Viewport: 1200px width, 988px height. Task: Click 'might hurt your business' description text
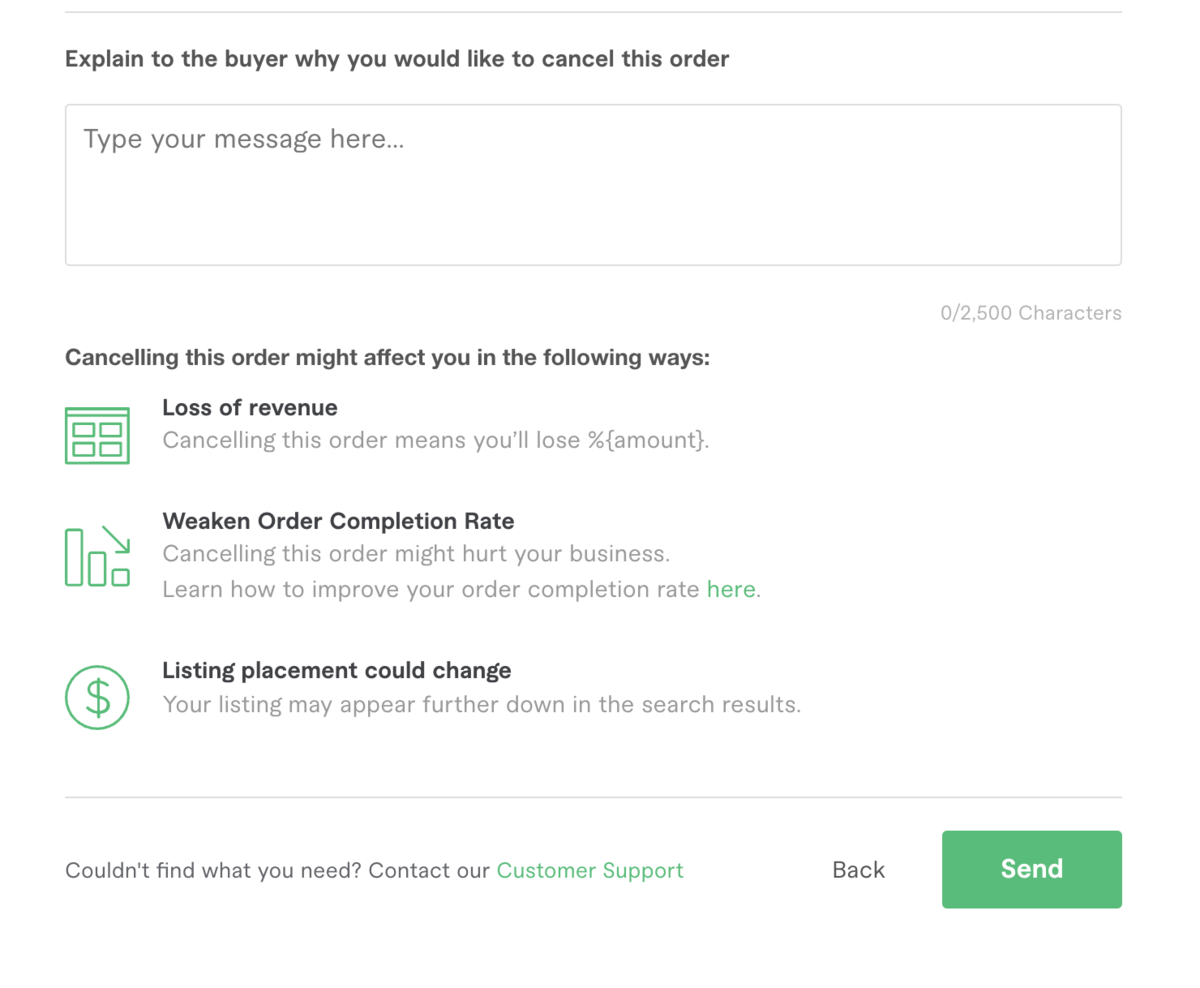coord(416,553)
